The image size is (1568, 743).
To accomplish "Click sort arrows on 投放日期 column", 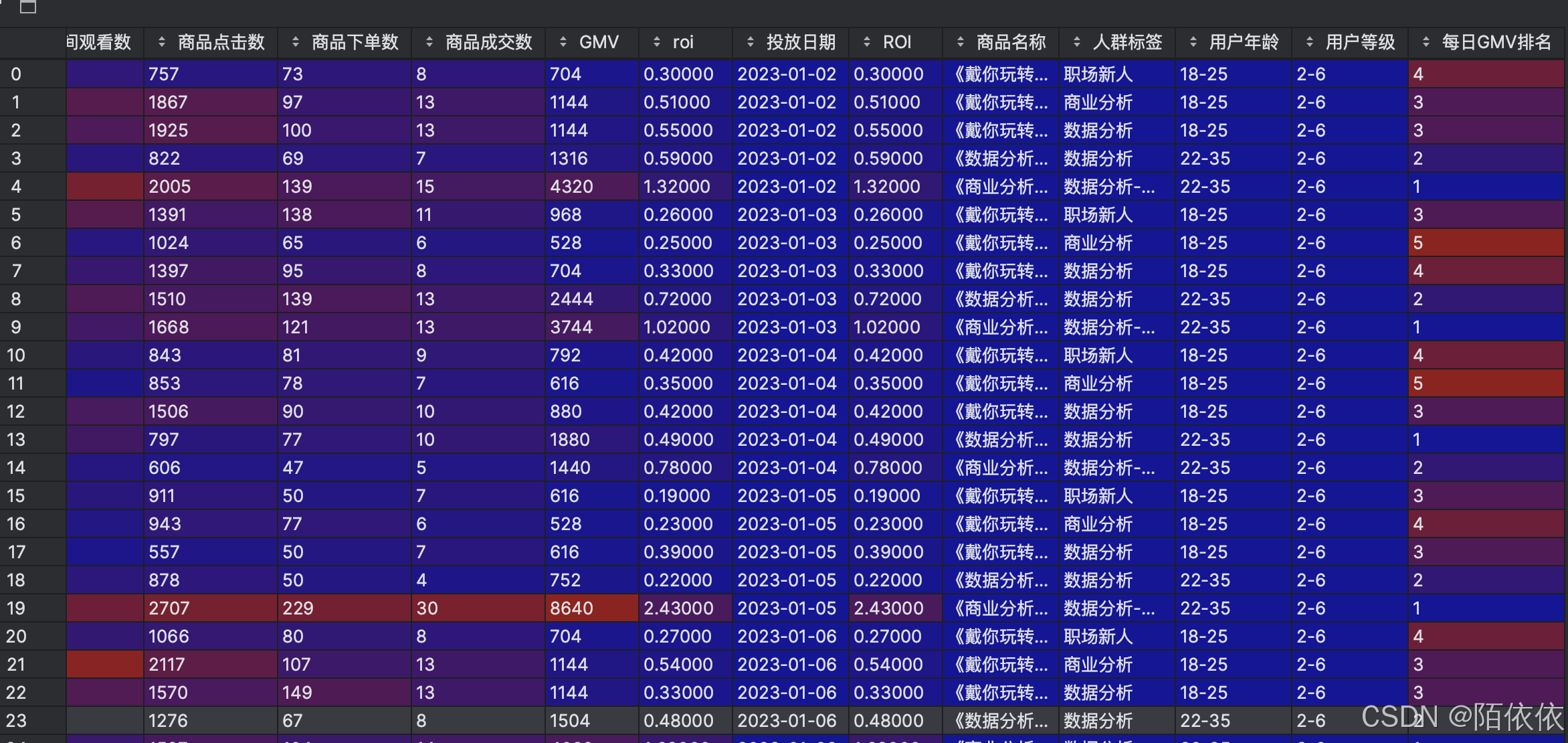I will pos(750,42).
